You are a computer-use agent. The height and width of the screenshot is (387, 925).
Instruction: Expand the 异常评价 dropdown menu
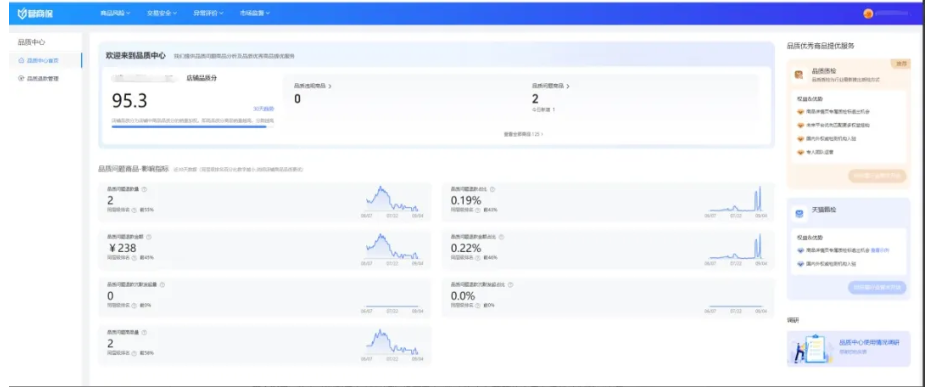coord(208,13)
